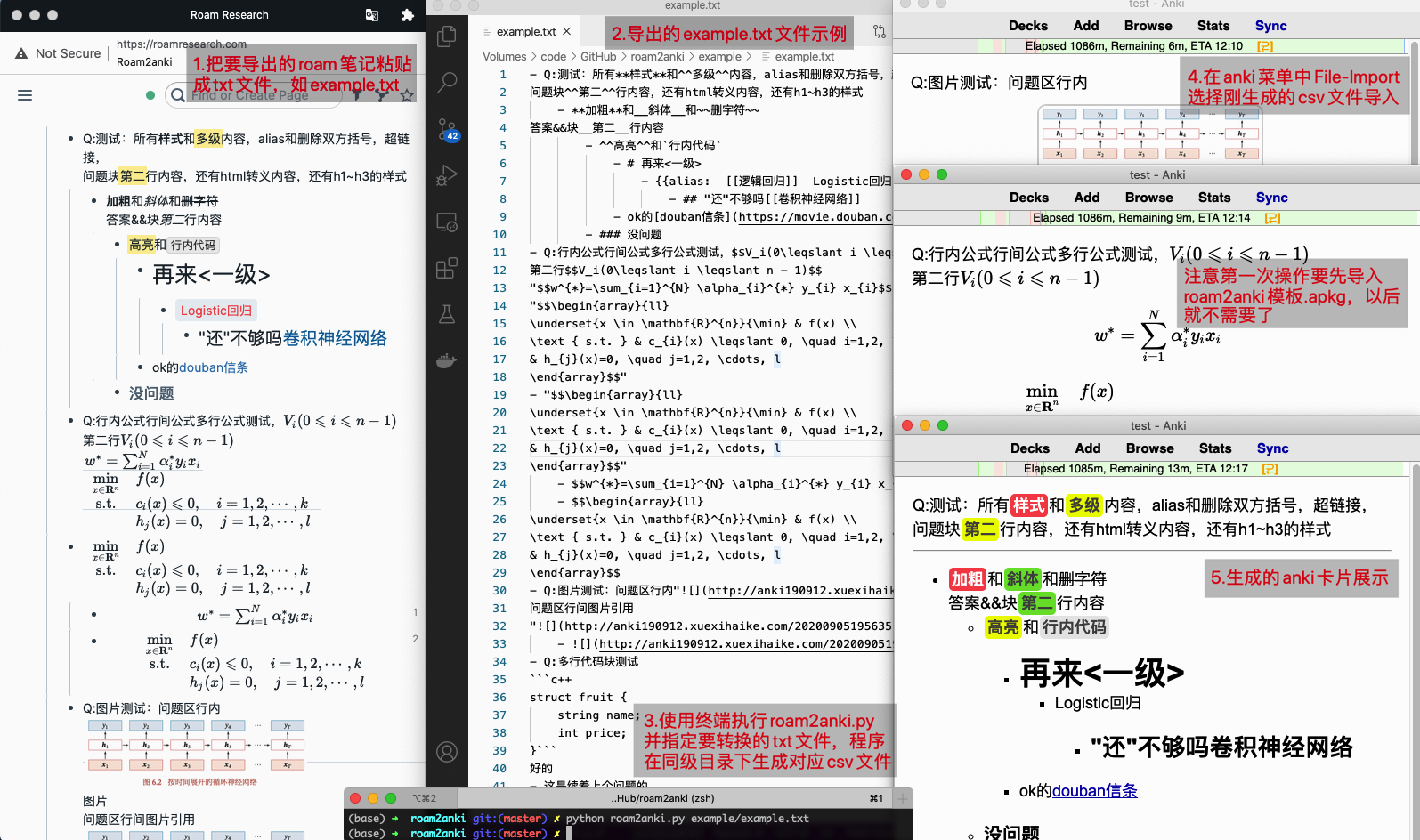
Task: Click Browse in the top Anki window
Action: point(1148,26)
